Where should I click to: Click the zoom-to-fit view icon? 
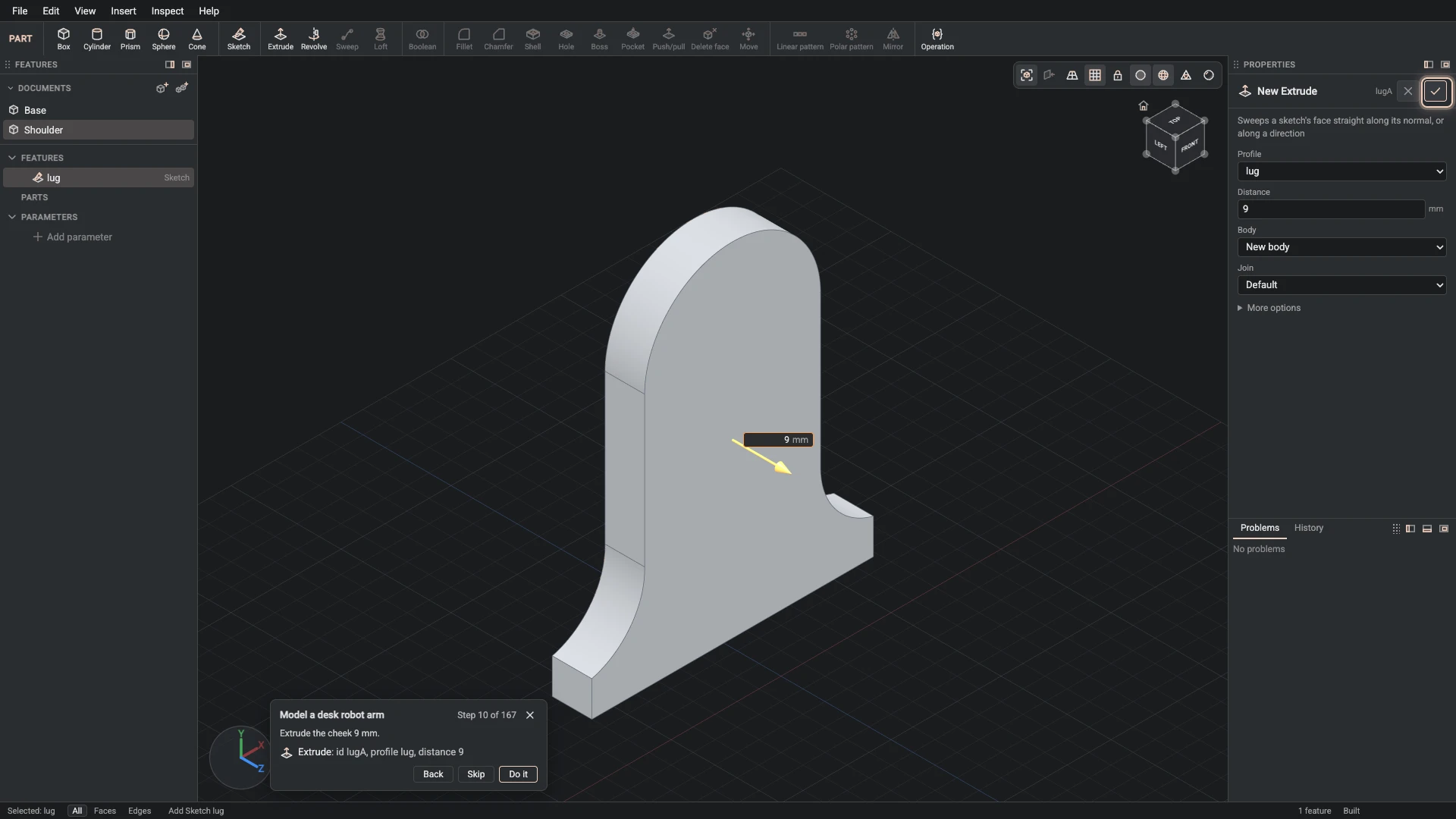point(1027,75)
